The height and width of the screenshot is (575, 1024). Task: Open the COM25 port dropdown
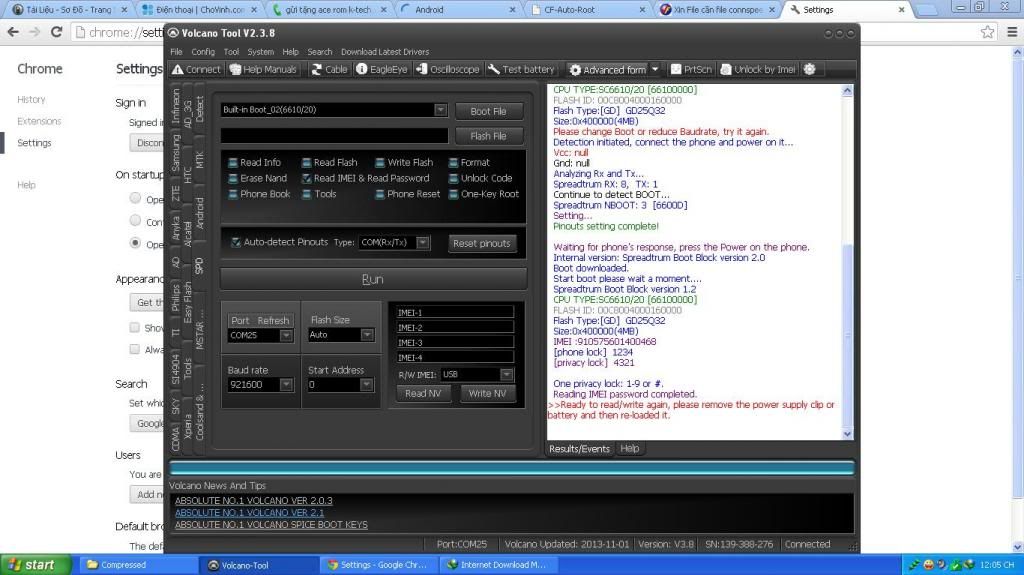286,335
